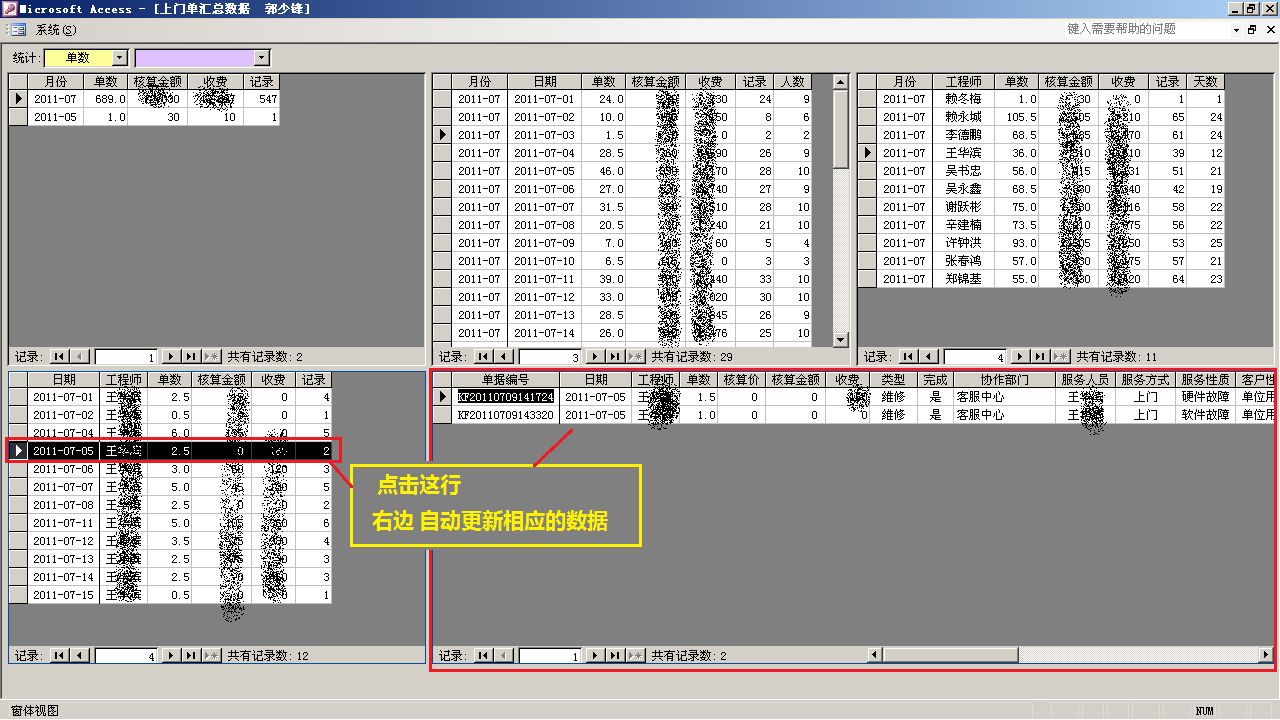Viewport: 1280px width, 720px height.
Task: Go to first record in the 12-record table
Action: [x=59, y=656]
